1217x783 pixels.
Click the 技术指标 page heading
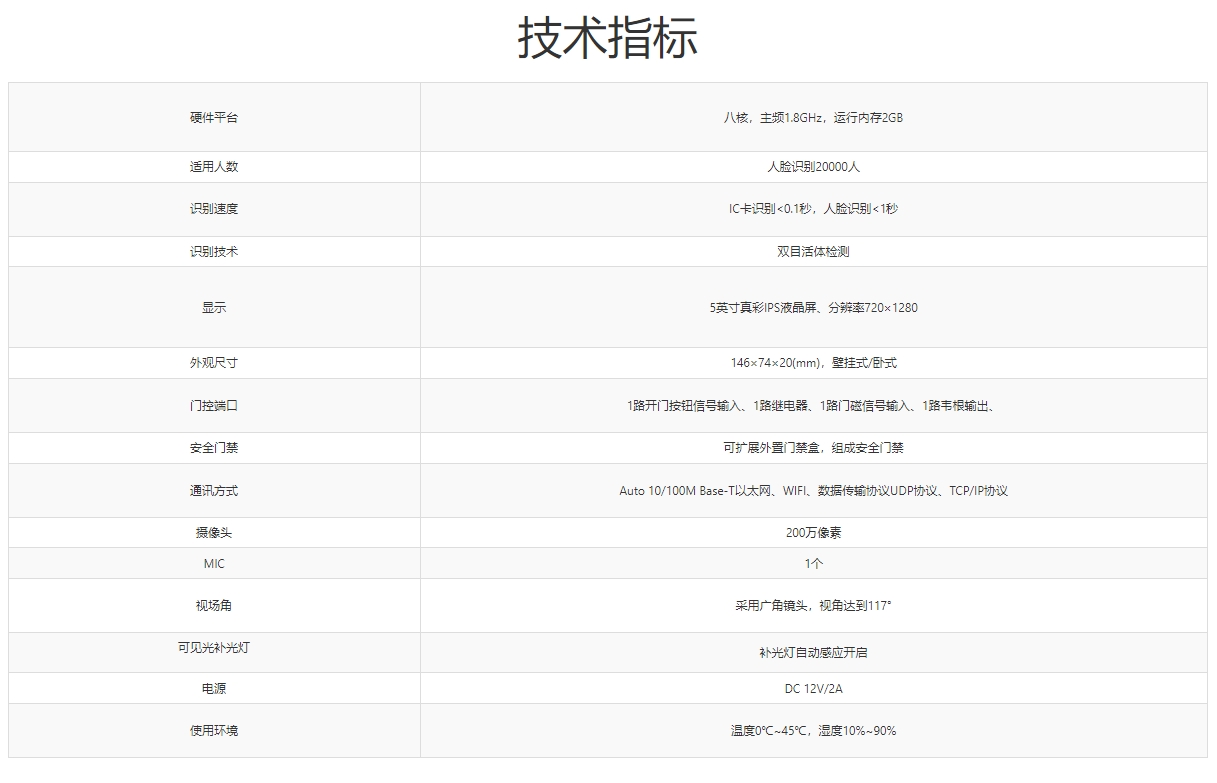pos(607,39)
